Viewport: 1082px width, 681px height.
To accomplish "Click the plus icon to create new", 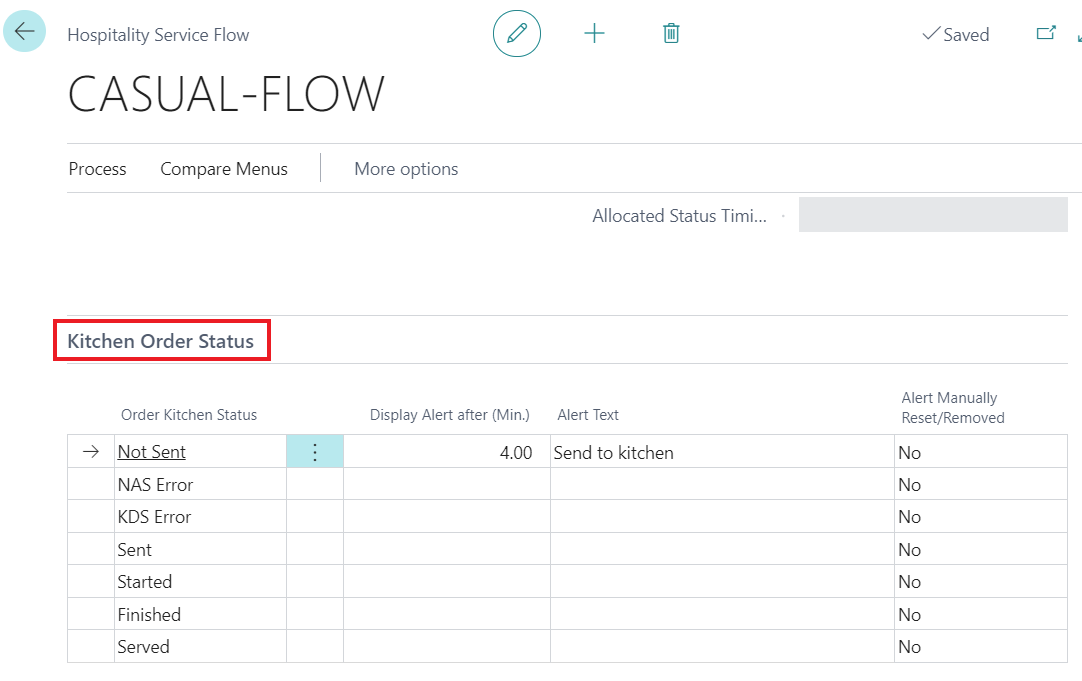I will 594,34.
